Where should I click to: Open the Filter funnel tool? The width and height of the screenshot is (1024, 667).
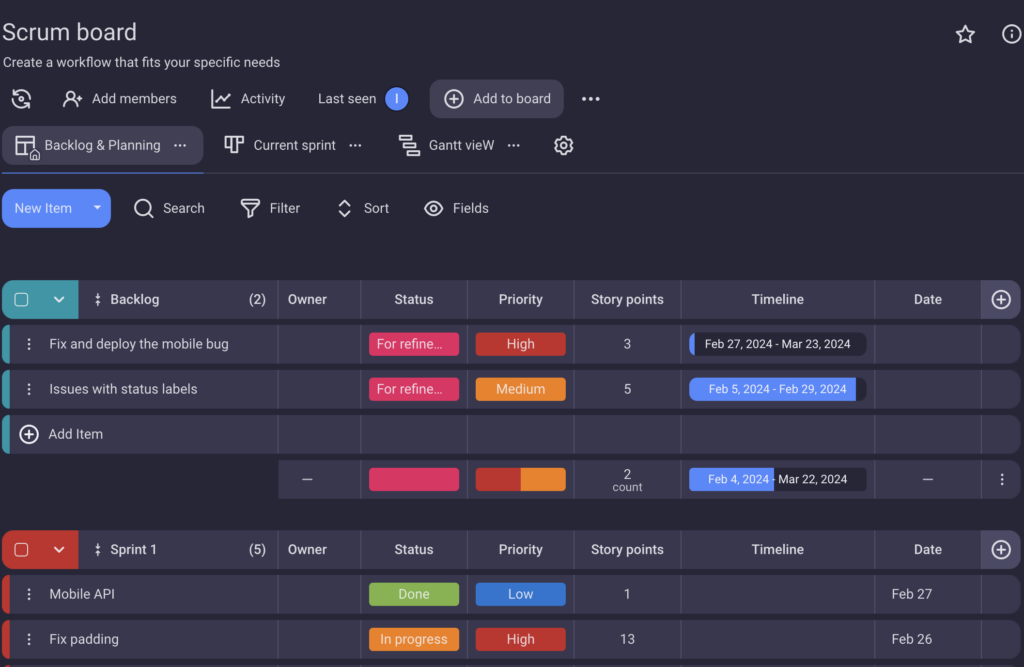pyautogui.click(x=250, y=208)
